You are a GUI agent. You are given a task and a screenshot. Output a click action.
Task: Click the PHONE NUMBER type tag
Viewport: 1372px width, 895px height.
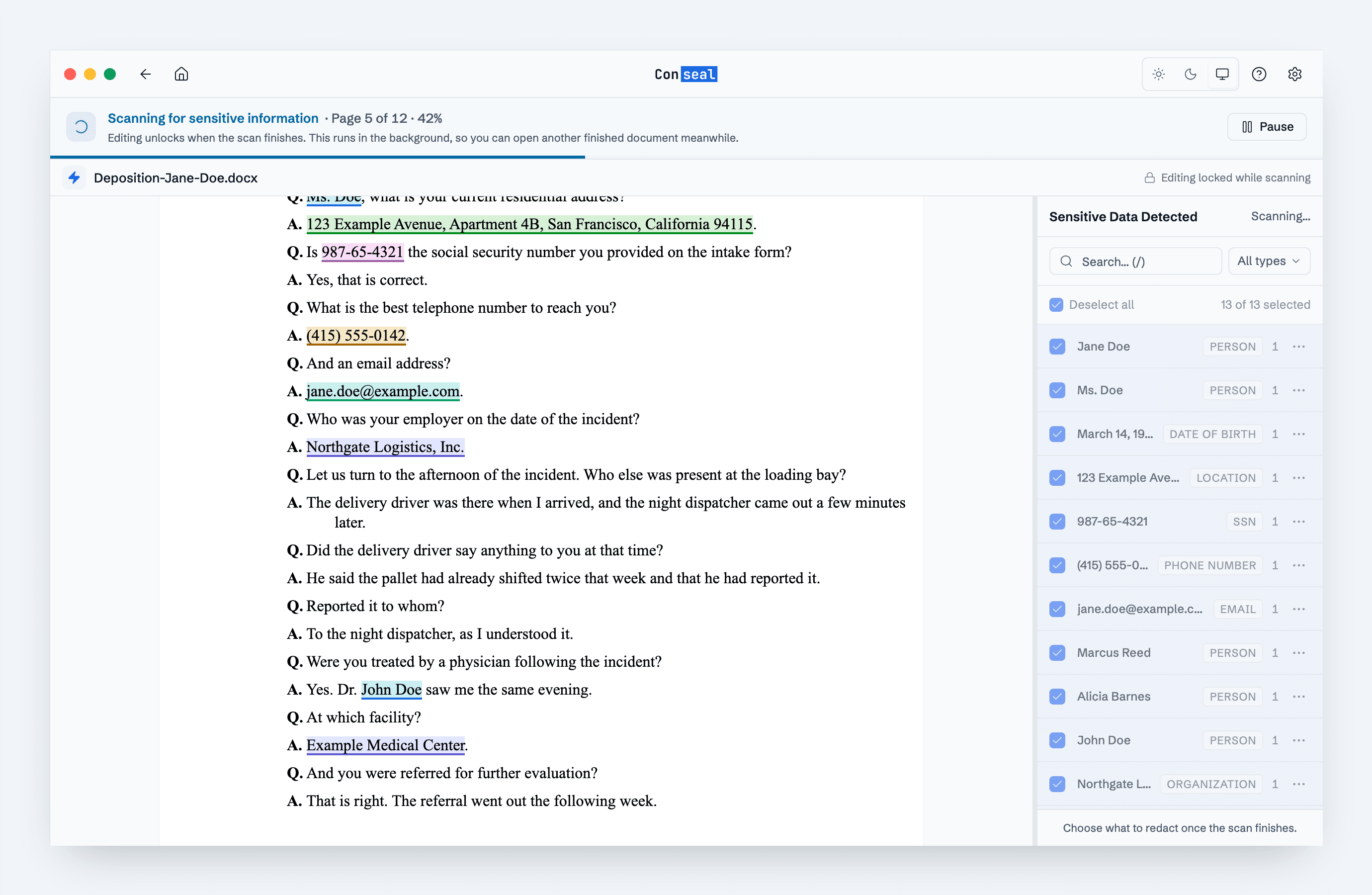(1209, 565)
